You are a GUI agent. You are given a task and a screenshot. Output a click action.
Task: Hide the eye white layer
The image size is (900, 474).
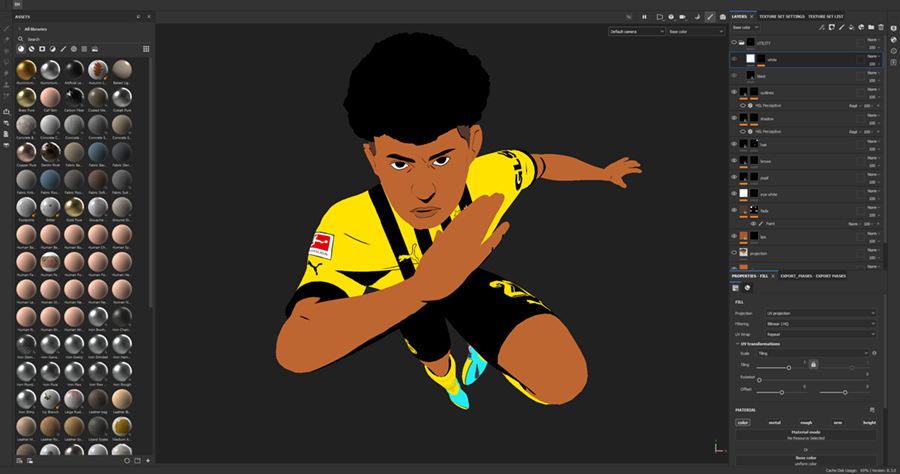tap(734, 193)
